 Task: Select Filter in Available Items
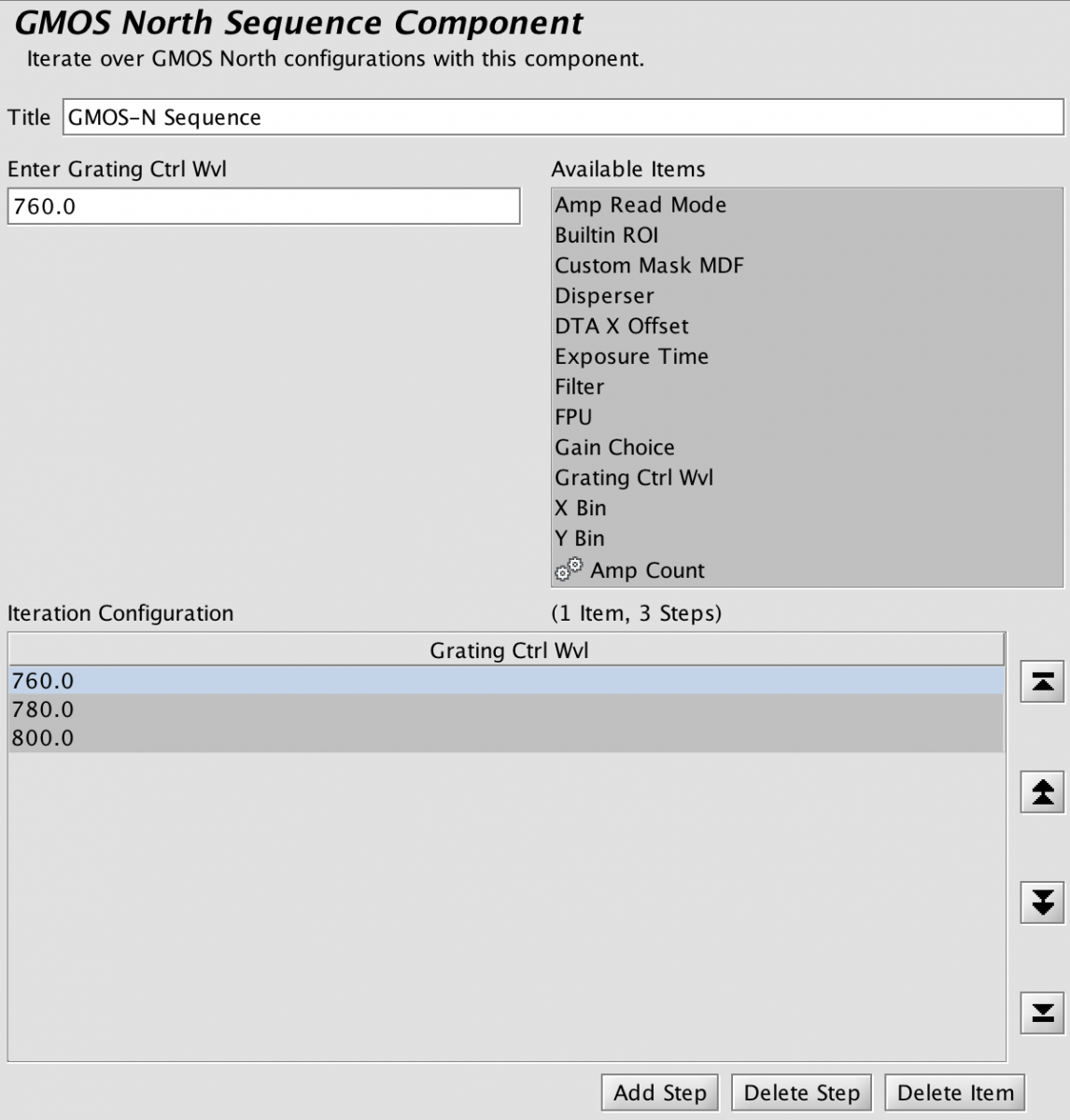click(x=807, y=386)
